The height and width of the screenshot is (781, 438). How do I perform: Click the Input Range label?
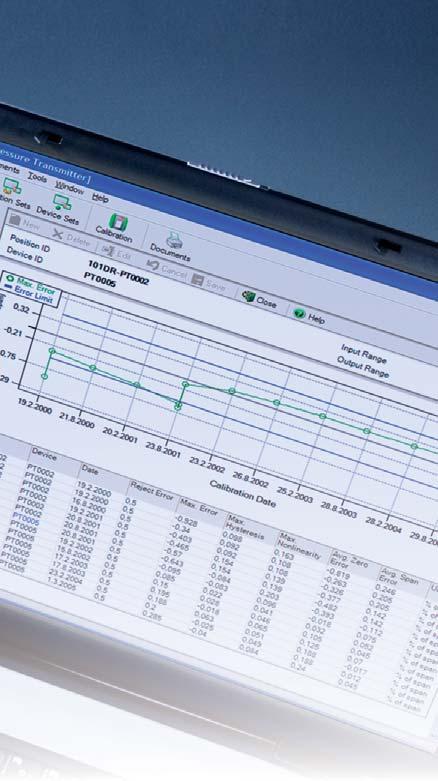[364, 354]
